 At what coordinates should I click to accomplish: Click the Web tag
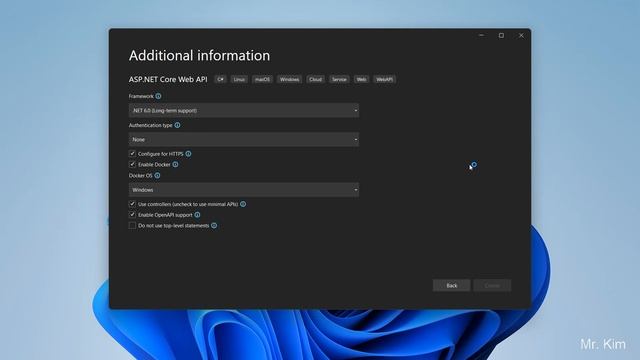pyautogui.click(x=361, y=79)
